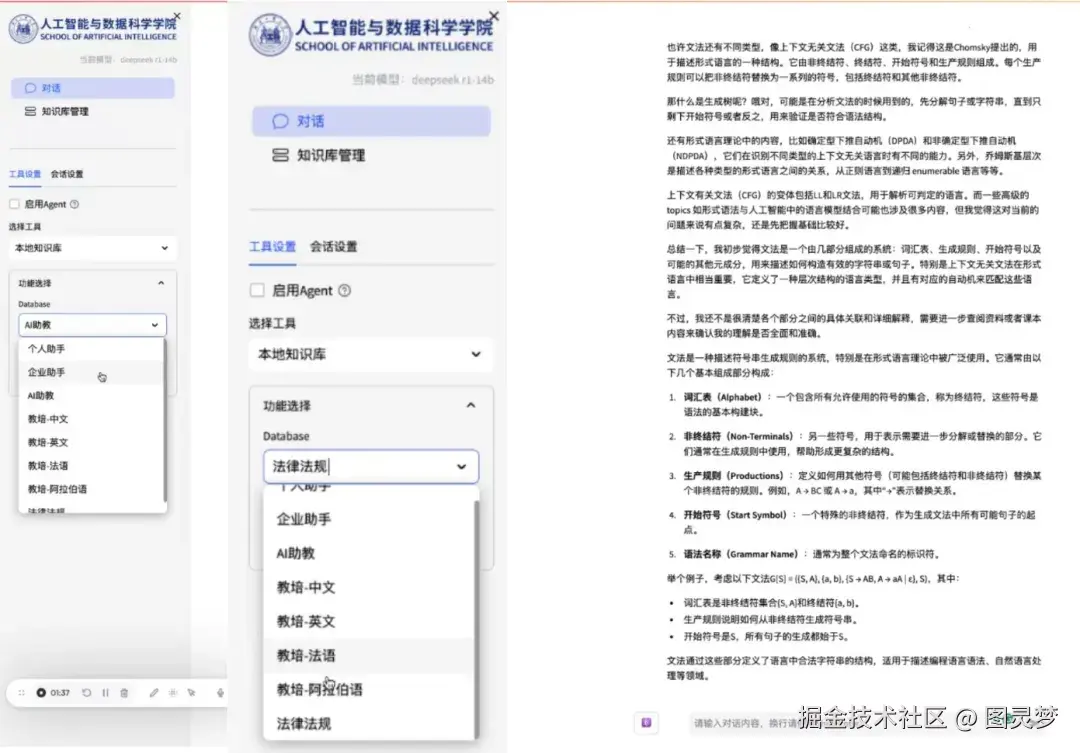Click the chat bubble icon in enlarged panel
The height and width of the screenshot is (753, 1080).
[x=280, y=121]
